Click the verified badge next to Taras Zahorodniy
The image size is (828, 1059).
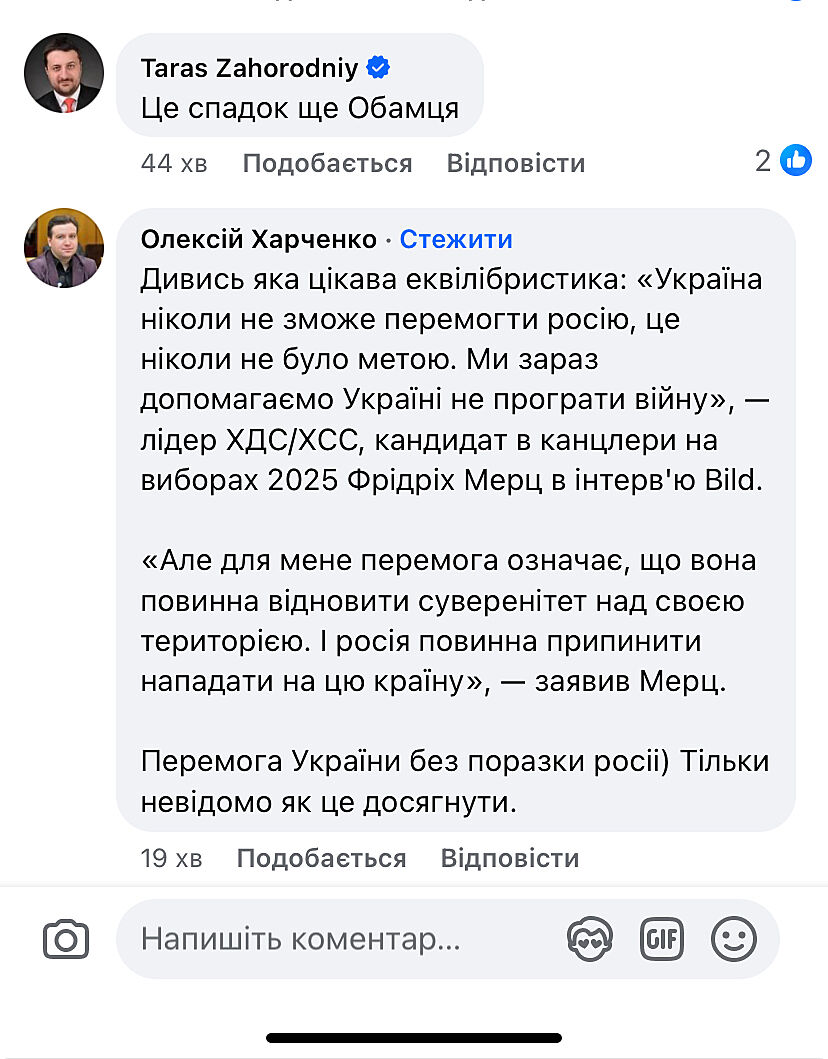(378, 68)
